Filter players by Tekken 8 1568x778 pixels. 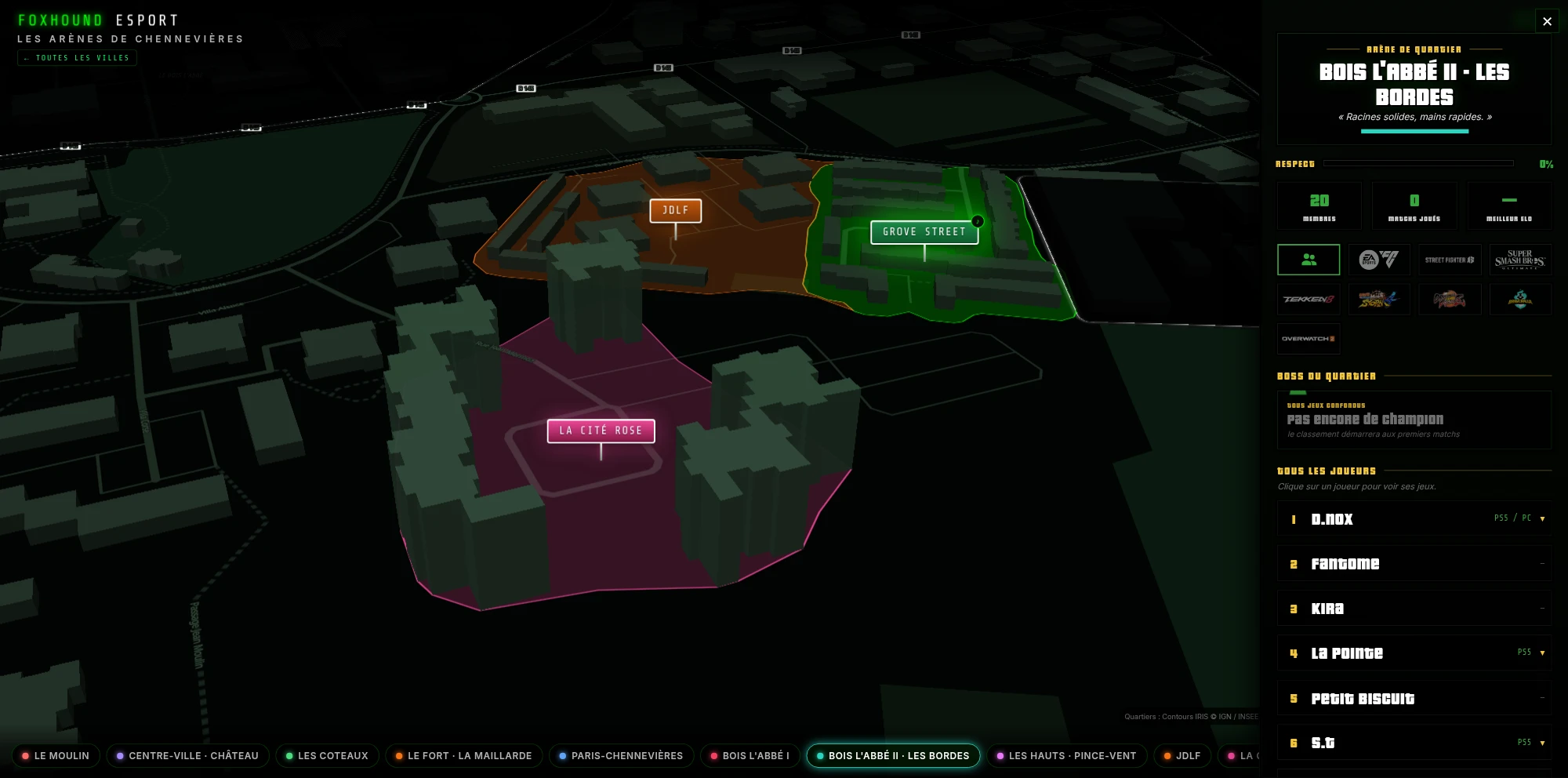tap(1308, 299)
